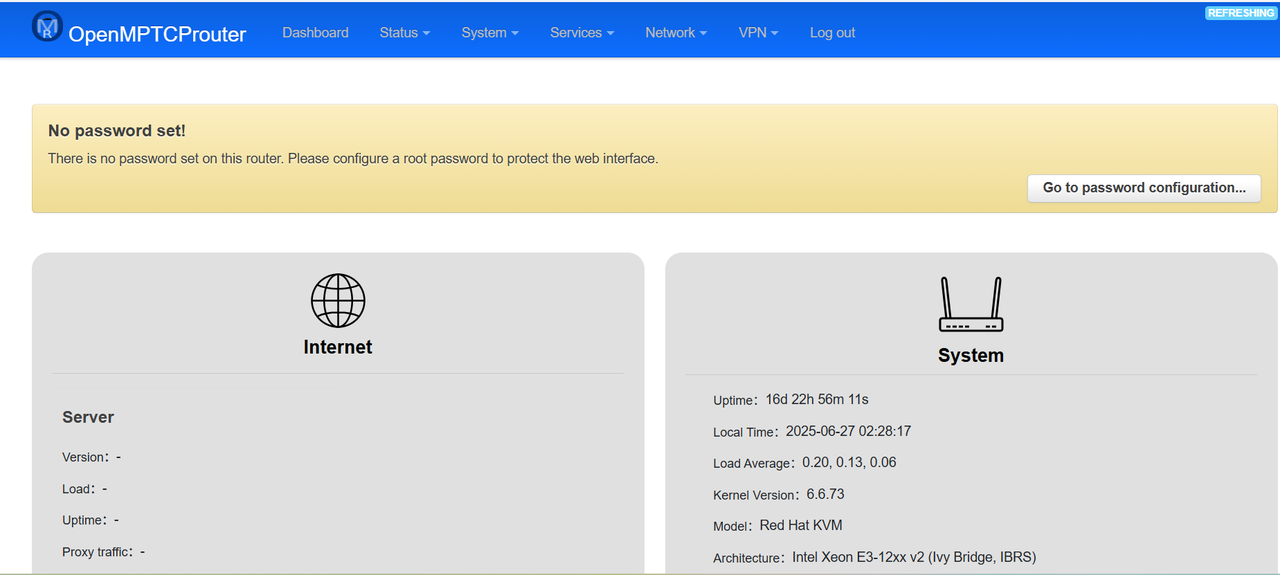1280x575 pixels.
Task: Click the OpenMPTCProuter brand title
Action: 157,34
